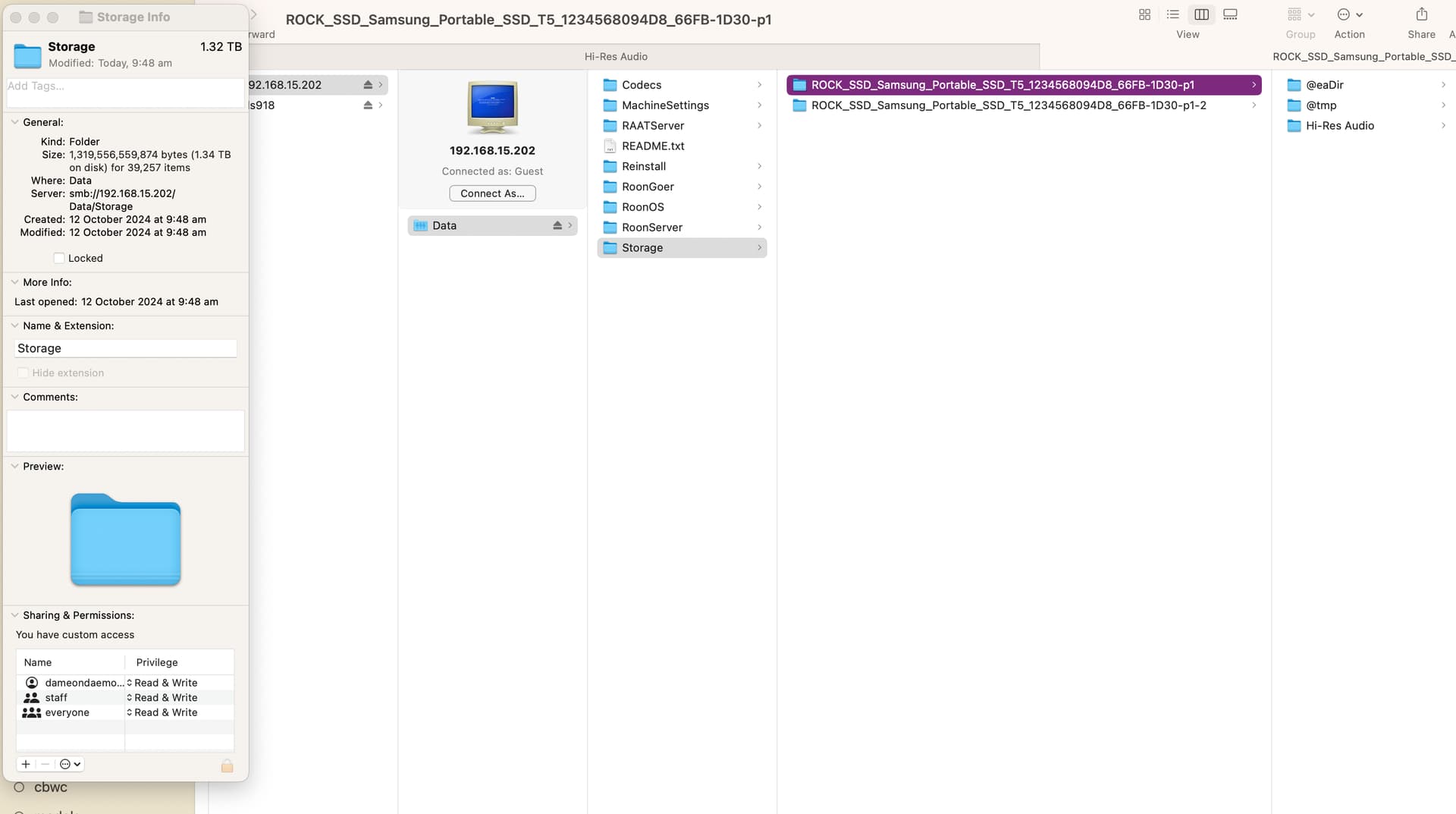Screen dimensions: 1456x814
Task: Add a permission entry with plus button
Action: 26,764
